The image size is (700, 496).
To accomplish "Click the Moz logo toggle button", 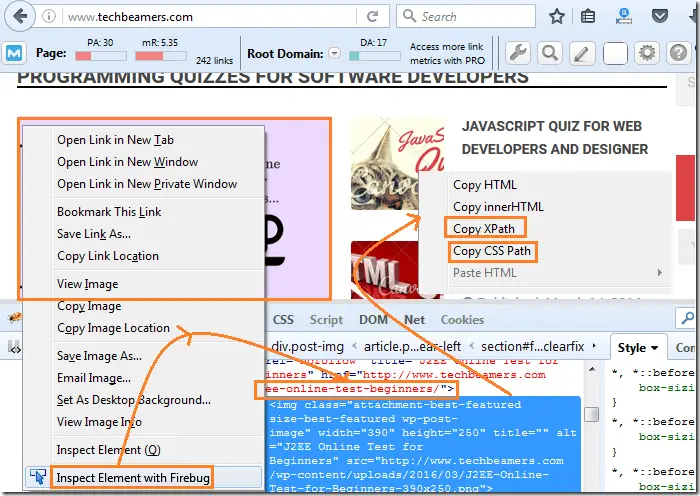I will pos(15,54).
